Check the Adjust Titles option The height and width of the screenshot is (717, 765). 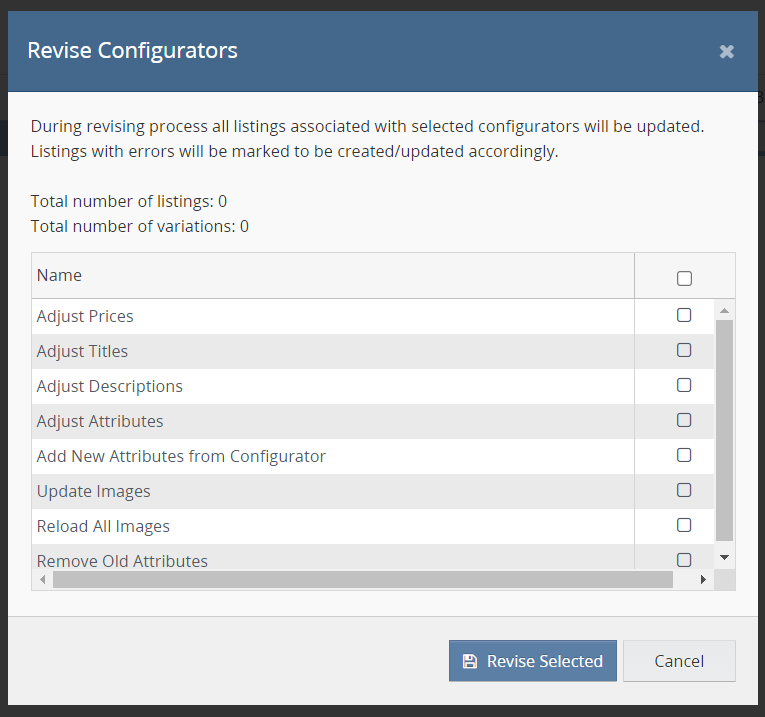point(684,350)
